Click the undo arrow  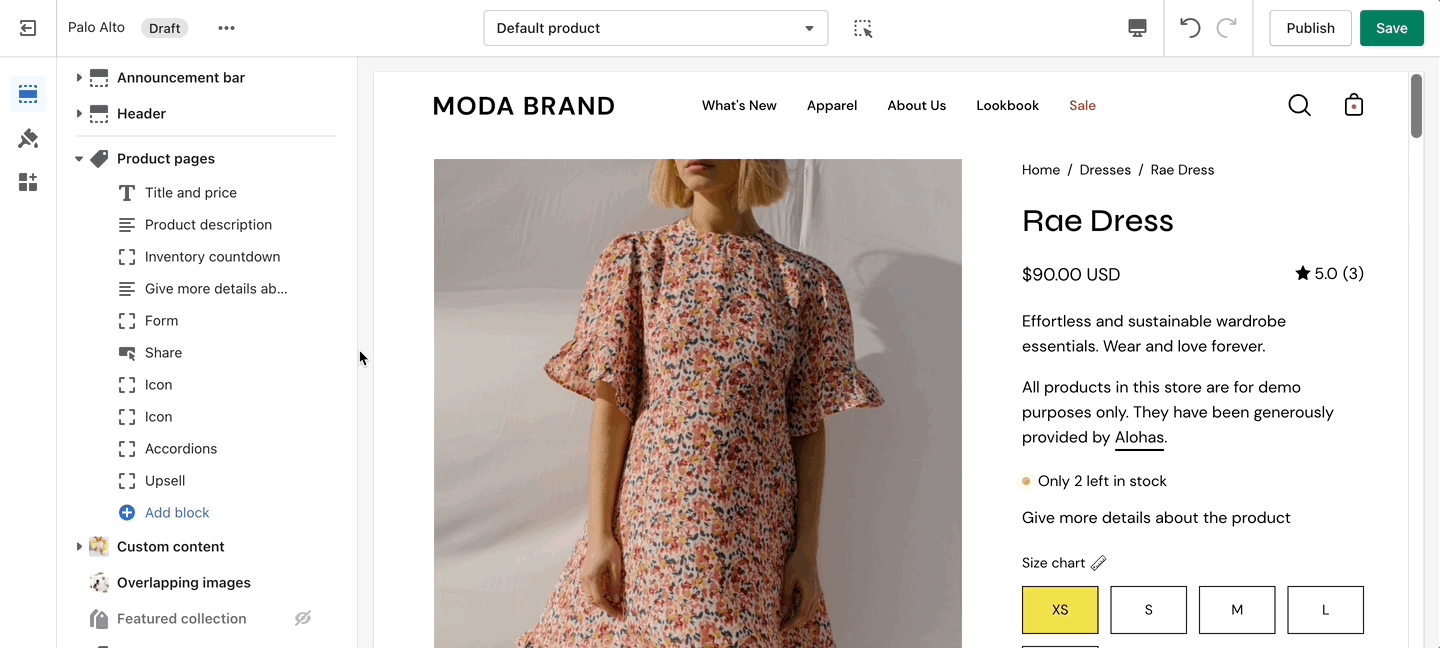coord(1190,28)
